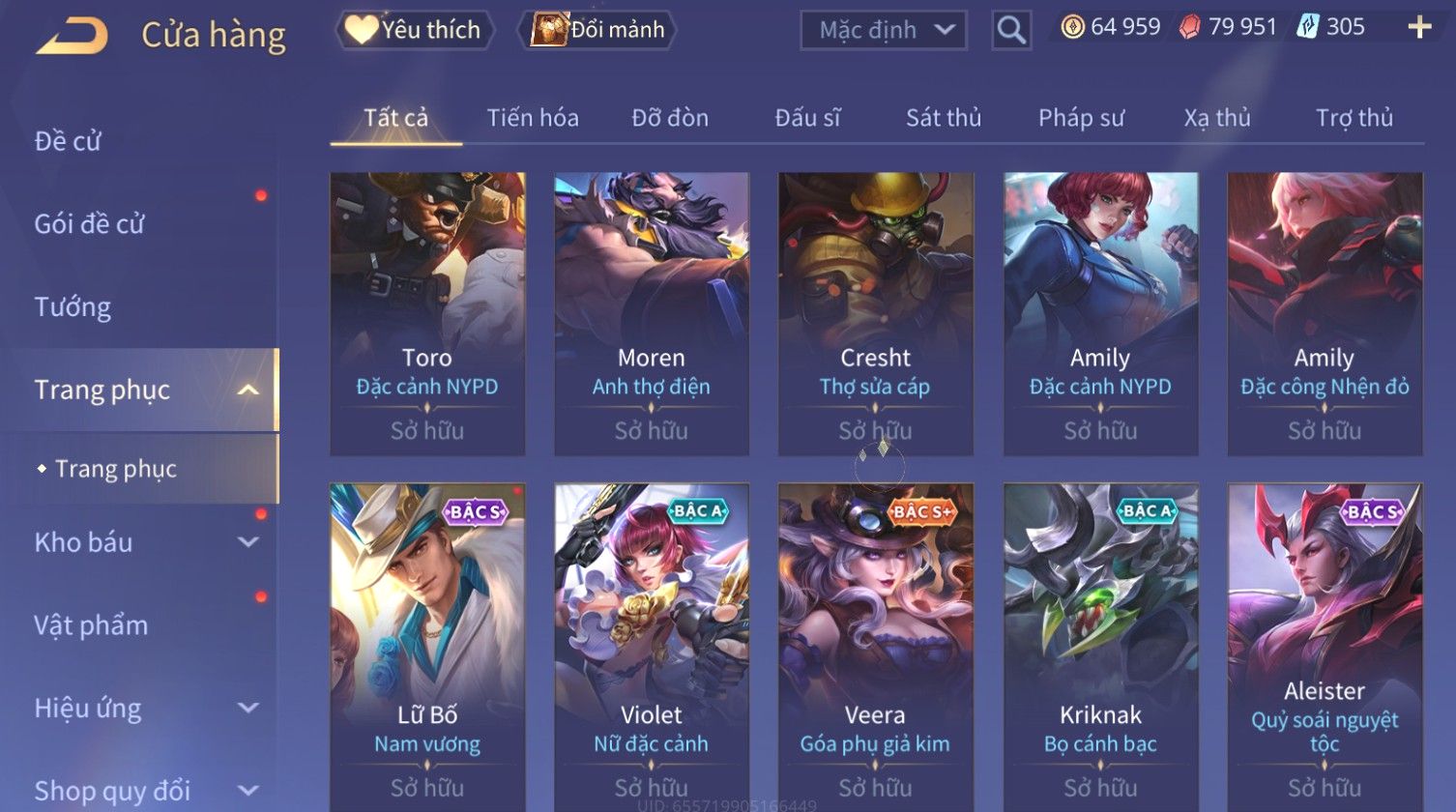Expand the Kho báu sidebar section
Screen dimensions: 1456x812
click(248, 542)
